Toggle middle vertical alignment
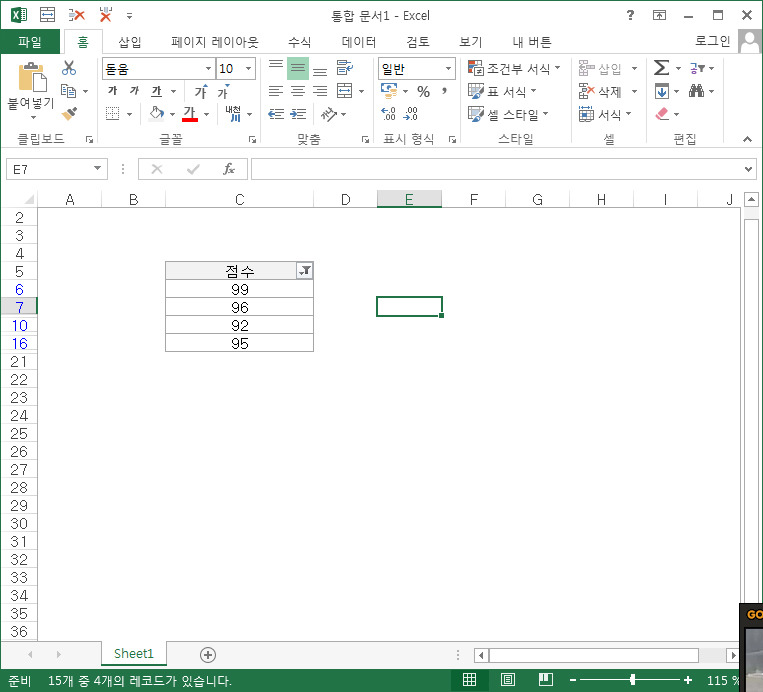This screenshot has height=692, width=763. click(298, 68)
